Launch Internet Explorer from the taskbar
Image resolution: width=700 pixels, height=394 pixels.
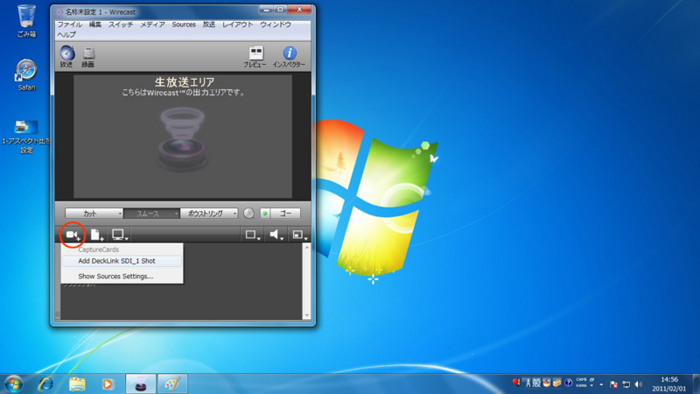[x=46, y=384]
